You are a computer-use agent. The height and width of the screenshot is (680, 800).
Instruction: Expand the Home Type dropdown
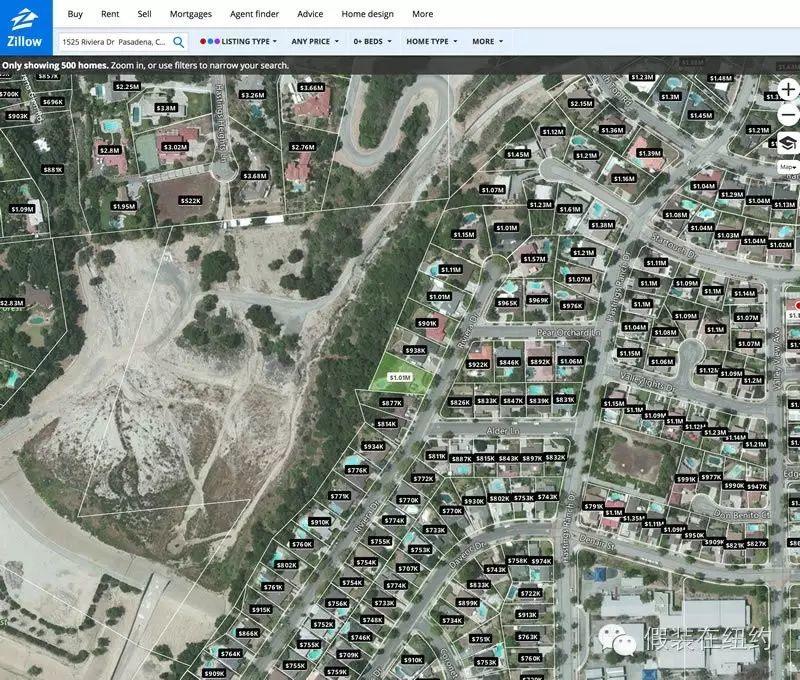click(431, 42)
